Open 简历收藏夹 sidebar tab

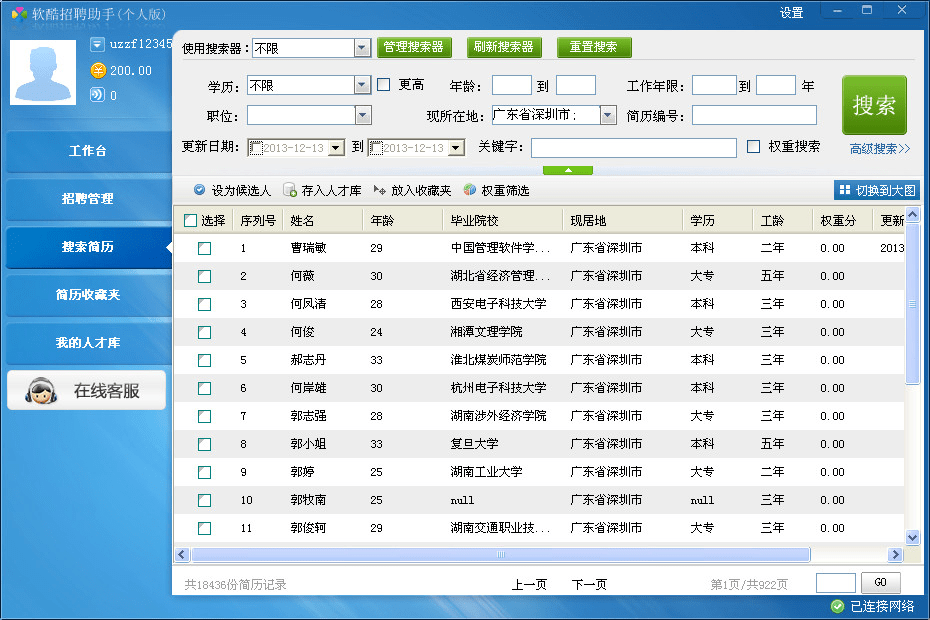pos(87,295)
